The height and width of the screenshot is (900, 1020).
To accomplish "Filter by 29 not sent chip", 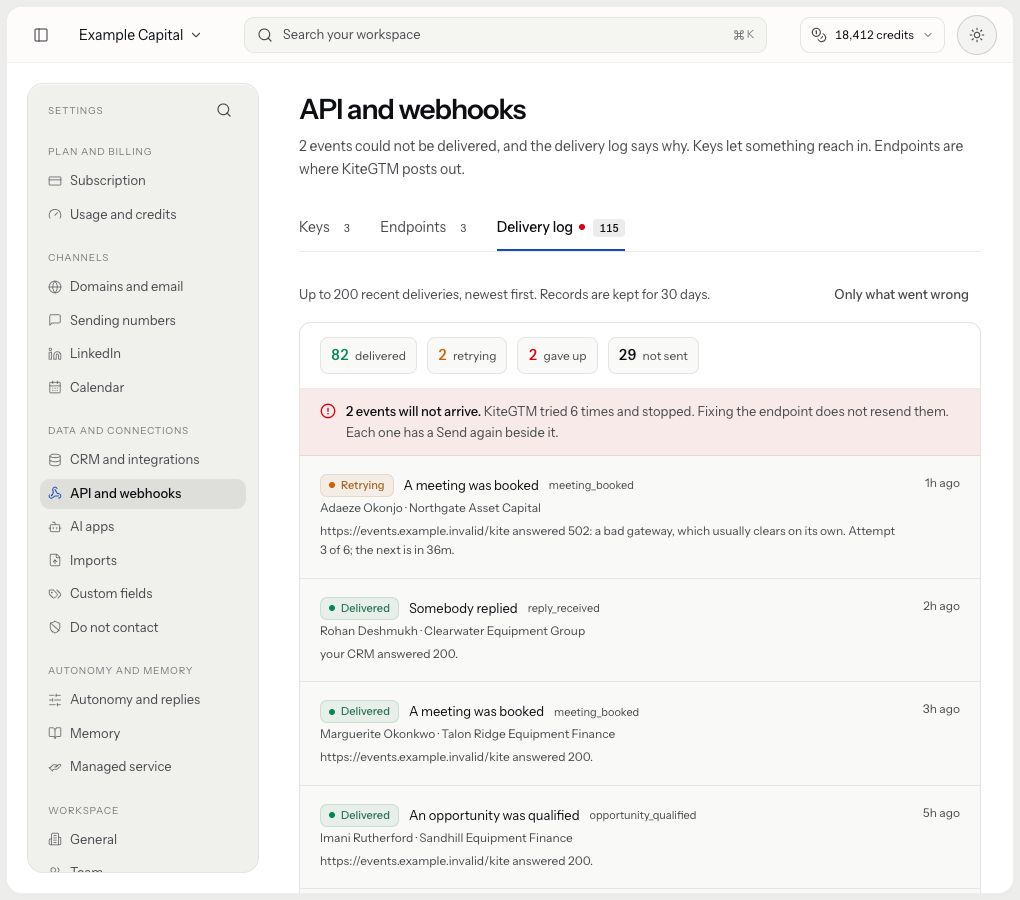I will (x=653, y=356).
